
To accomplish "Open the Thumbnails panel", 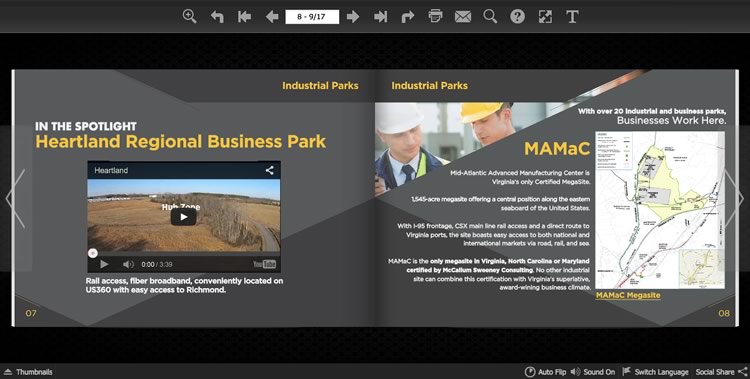I will pos(28,372).
